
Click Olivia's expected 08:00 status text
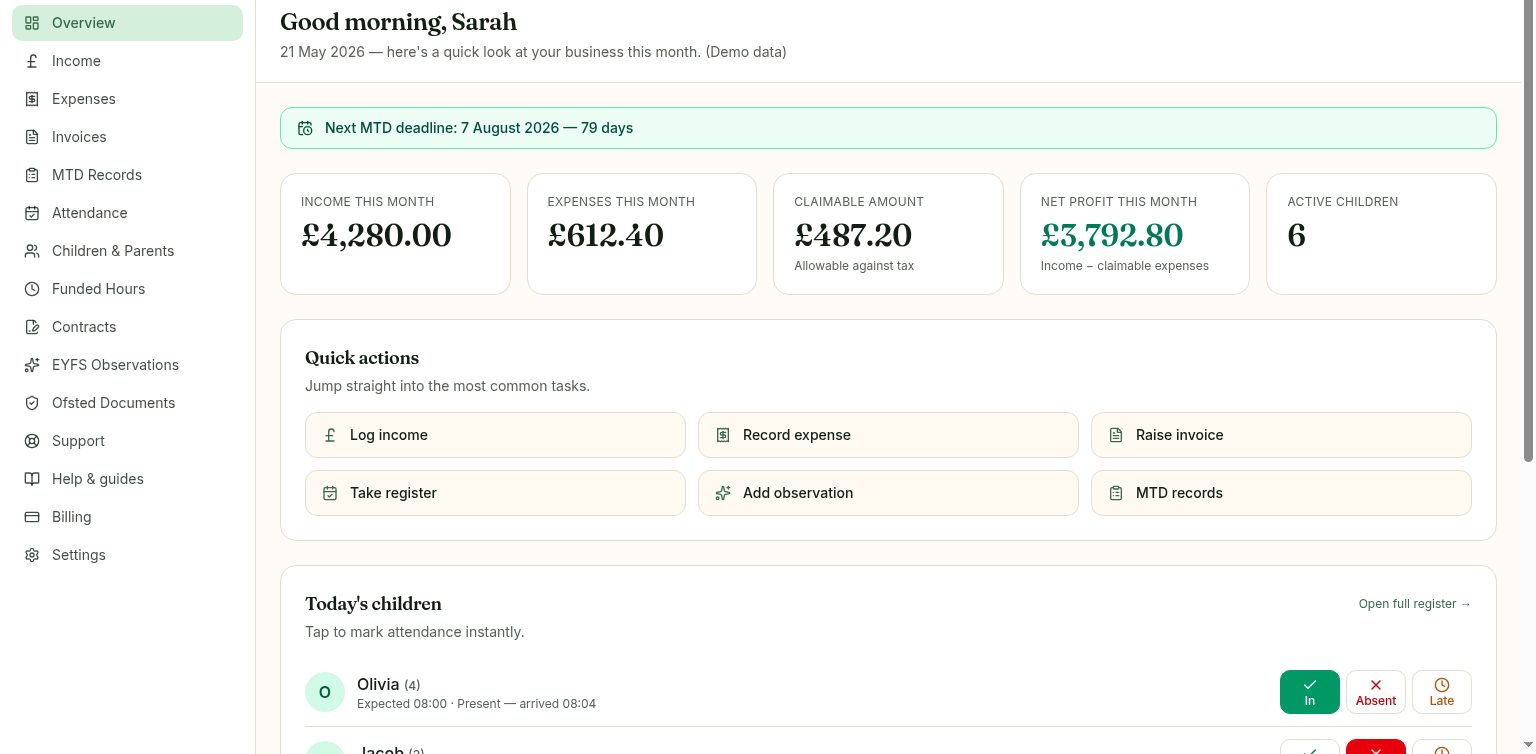point(476,704)
